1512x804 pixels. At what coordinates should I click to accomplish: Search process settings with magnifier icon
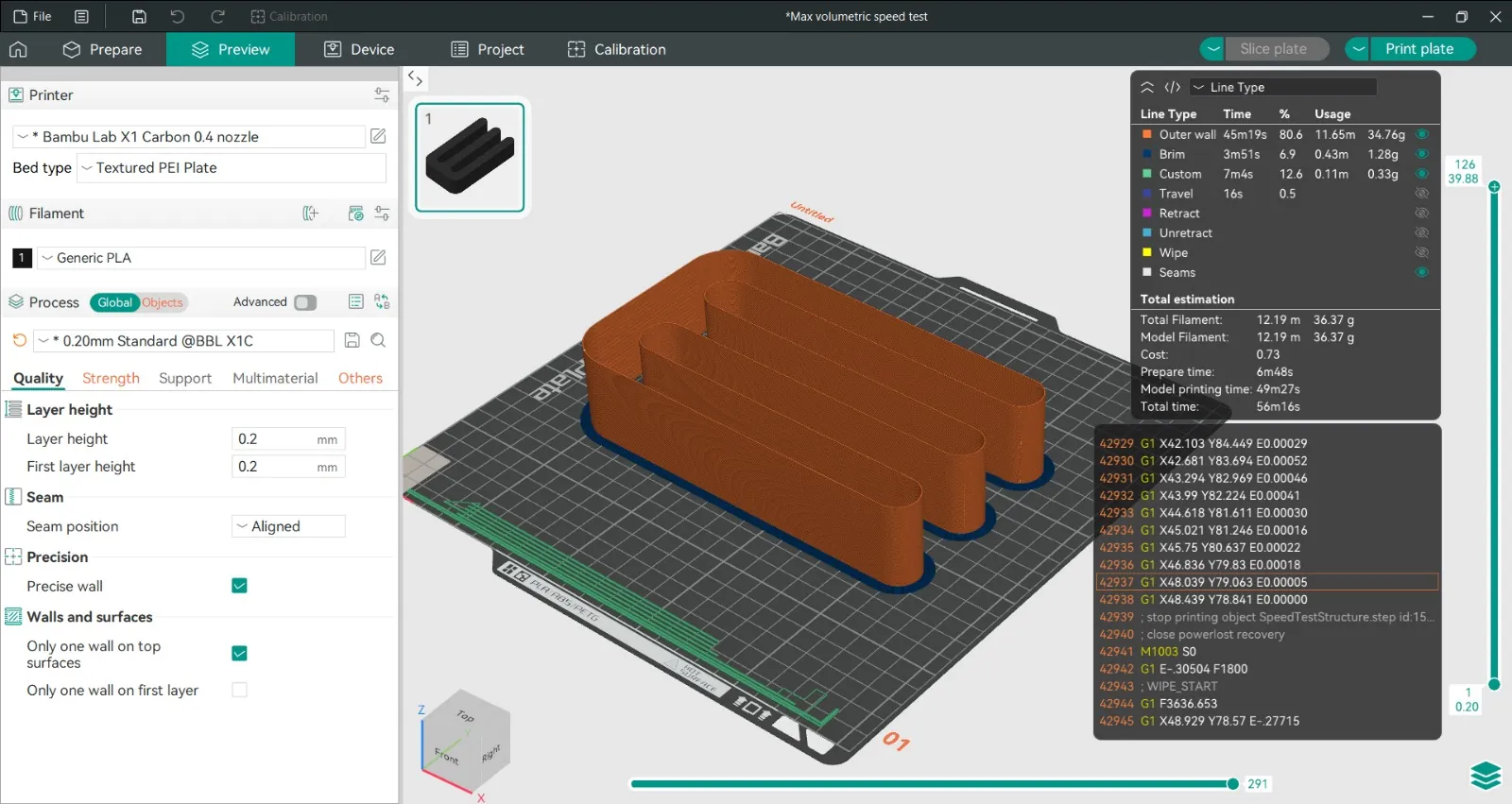click(378, 340)
